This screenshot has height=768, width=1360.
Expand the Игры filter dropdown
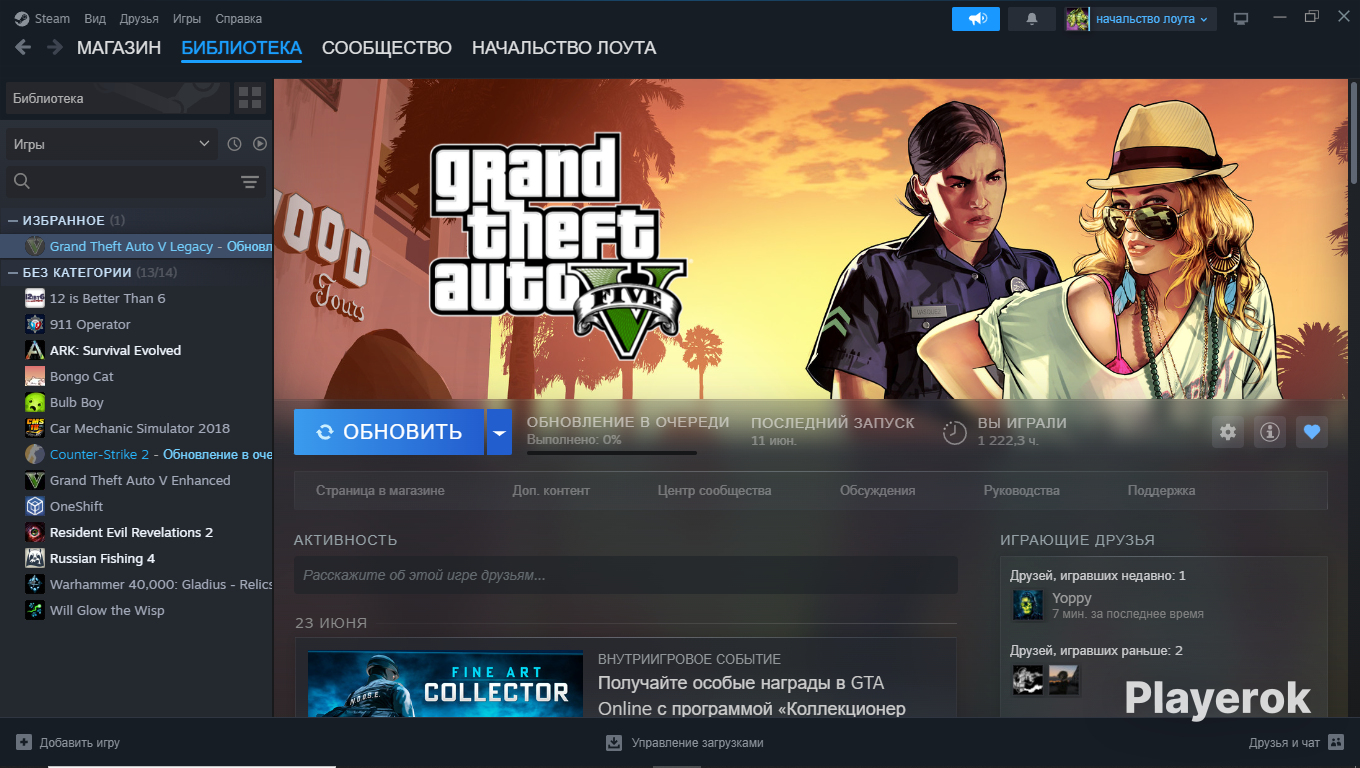pos(112,144)
